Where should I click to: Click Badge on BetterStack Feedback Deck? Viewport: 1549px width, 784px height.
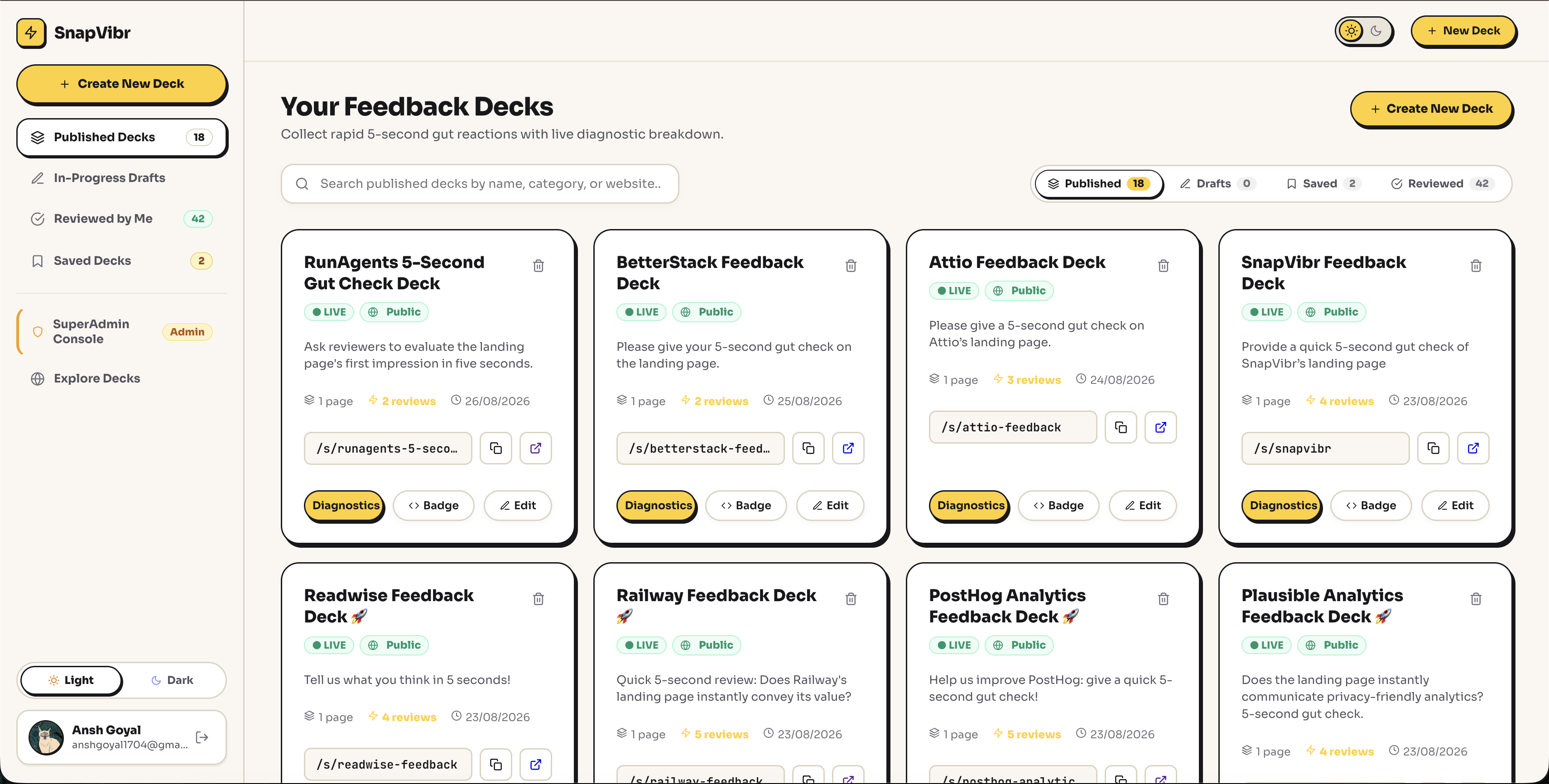coord(746,506)
